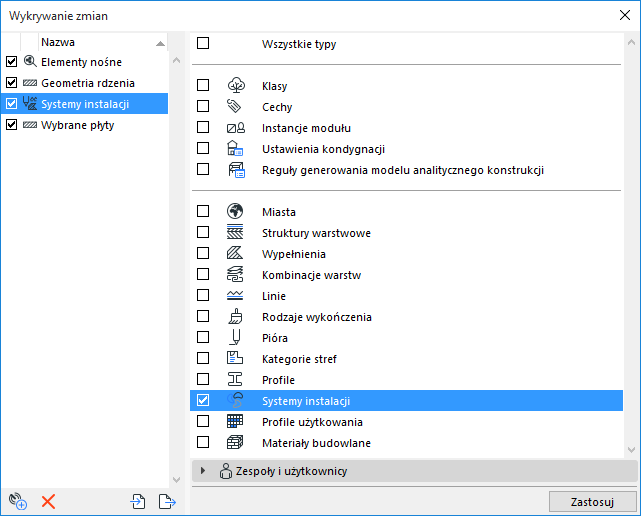The width and height of the screenshot is (641, 516).
Task: Click the Profile użytkowania grid icon
Action: pos(235,421)
